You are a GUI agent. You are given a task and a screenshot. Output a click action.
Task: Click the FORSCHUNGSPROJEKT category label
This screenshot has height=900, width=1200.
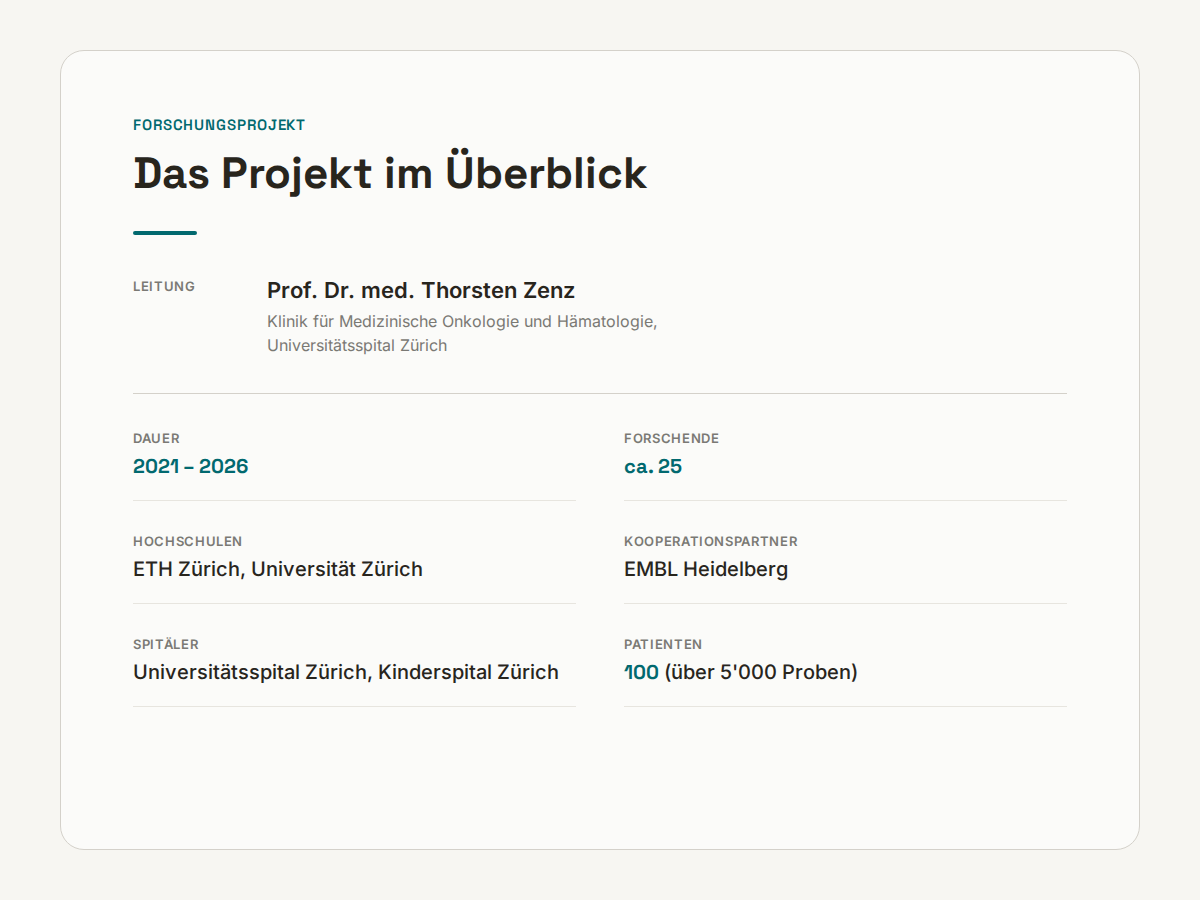(x=219, y=125)
